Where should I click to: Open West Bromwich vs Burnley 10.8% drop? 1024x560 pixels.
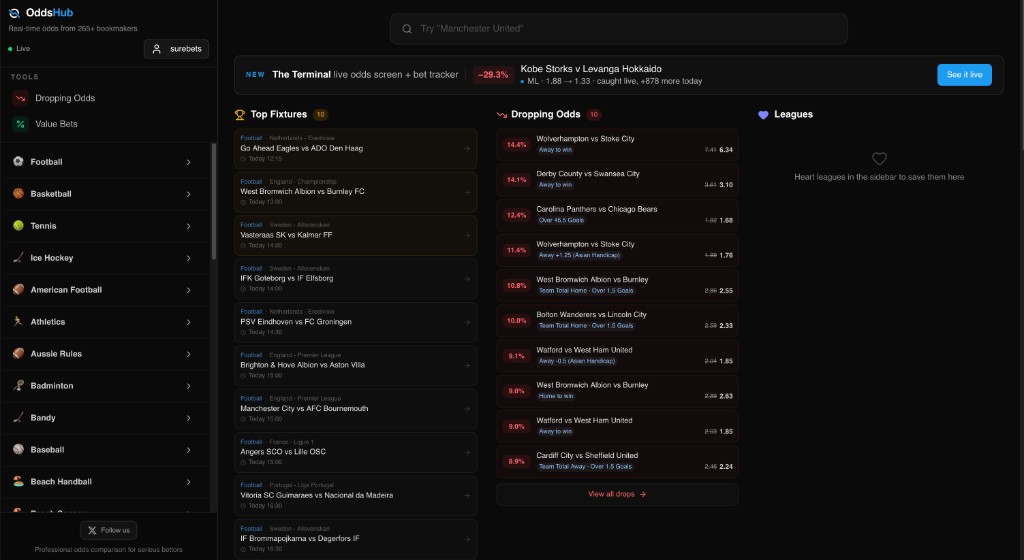click(x=617, y=285)
